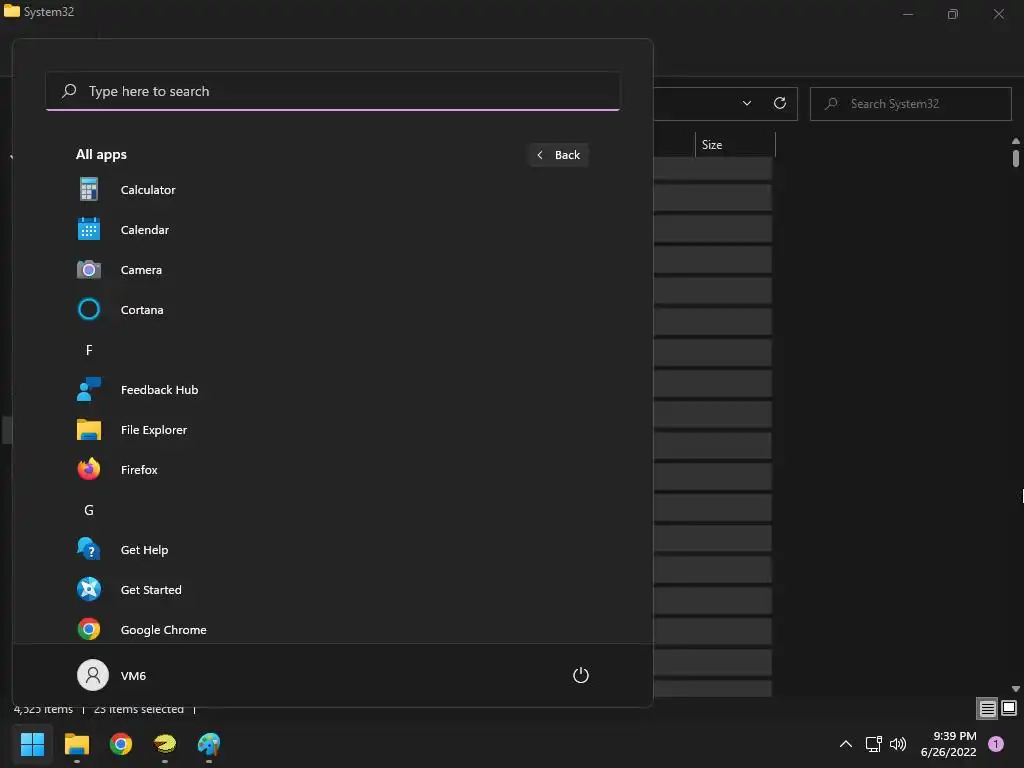The width and height of the screenshot is (1024, 768).
Task: Open the network icon in system tray
Action: click(x=873, y=744)
